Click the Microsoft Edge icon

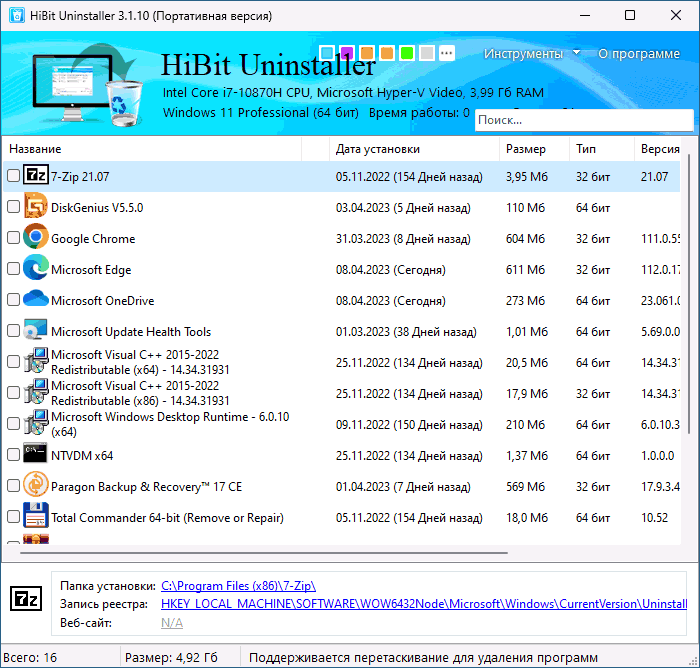coord(36,268)
